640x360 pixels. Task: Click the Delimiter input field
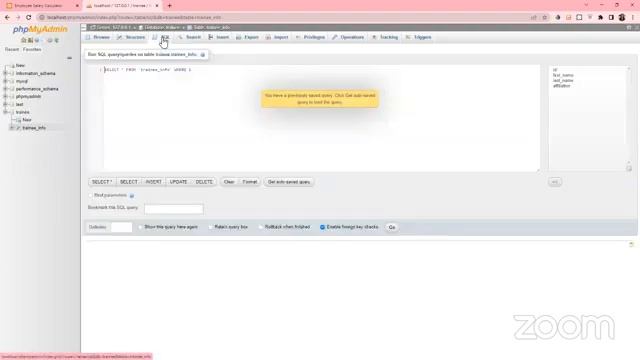(x=121, y=227)
